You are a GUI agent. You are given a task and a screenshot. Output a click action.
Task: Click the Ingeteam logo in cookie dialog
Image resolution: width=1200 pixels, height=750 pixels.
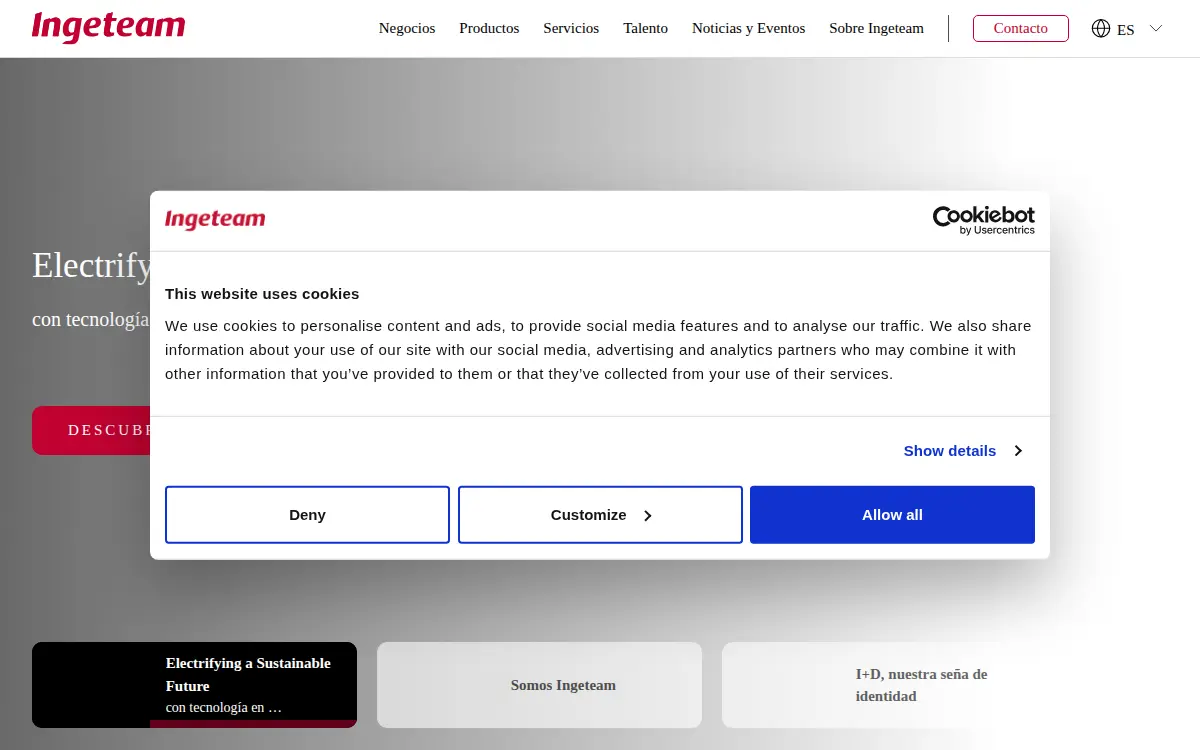[x=215, y=219]
